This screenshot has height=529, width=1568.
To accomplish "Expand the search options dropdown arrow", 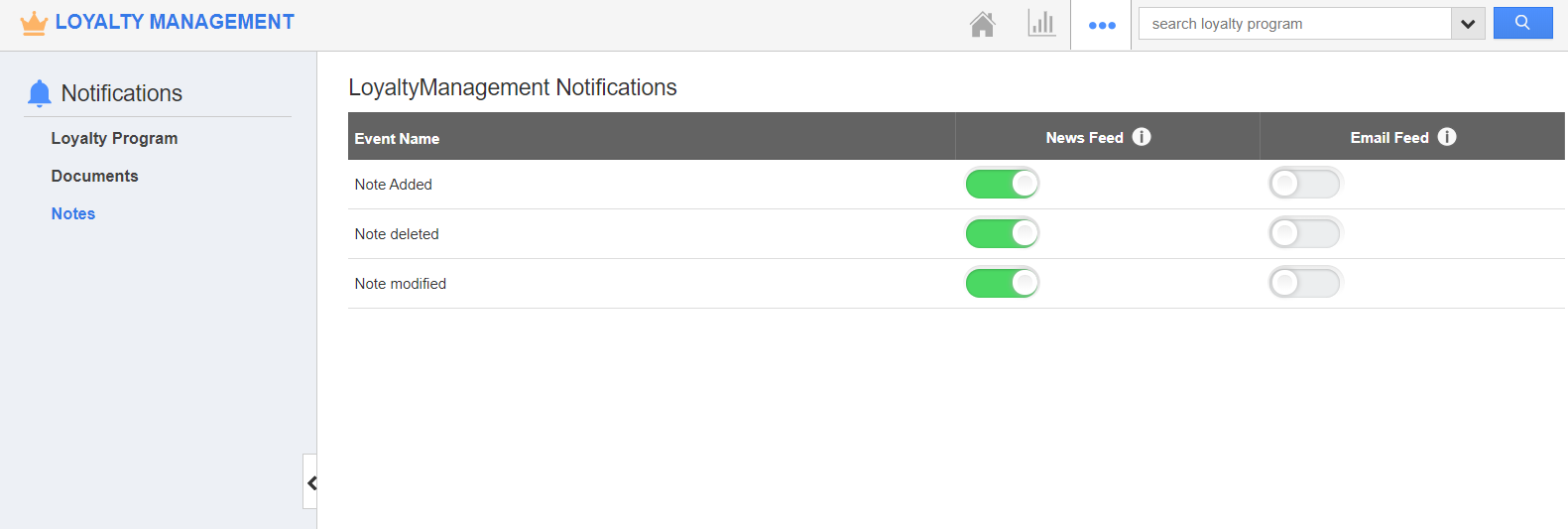I will 1468,24.
